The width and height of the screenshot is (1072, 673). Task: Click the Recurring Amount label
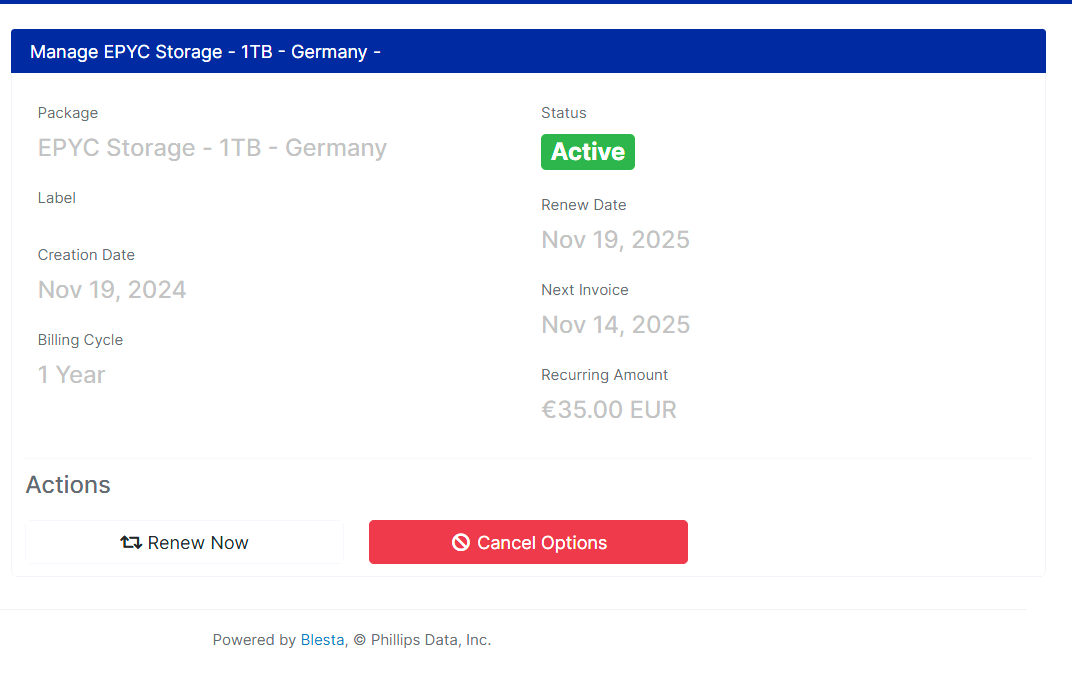[x=604, y=375]
